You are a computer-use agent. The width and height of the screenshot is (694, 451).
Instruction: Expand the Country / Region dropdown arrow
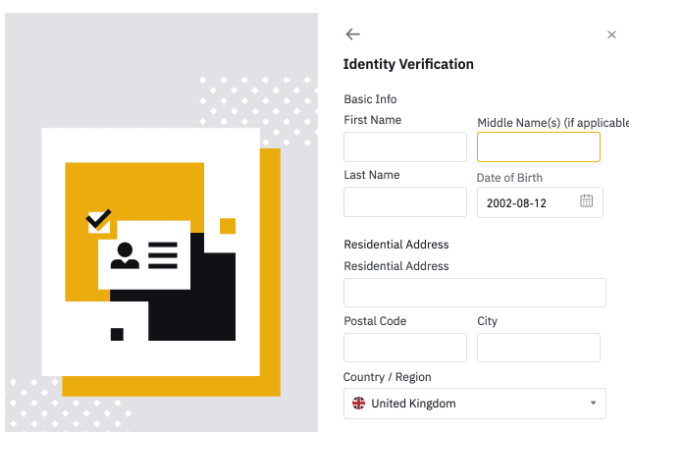pos(592,403)
